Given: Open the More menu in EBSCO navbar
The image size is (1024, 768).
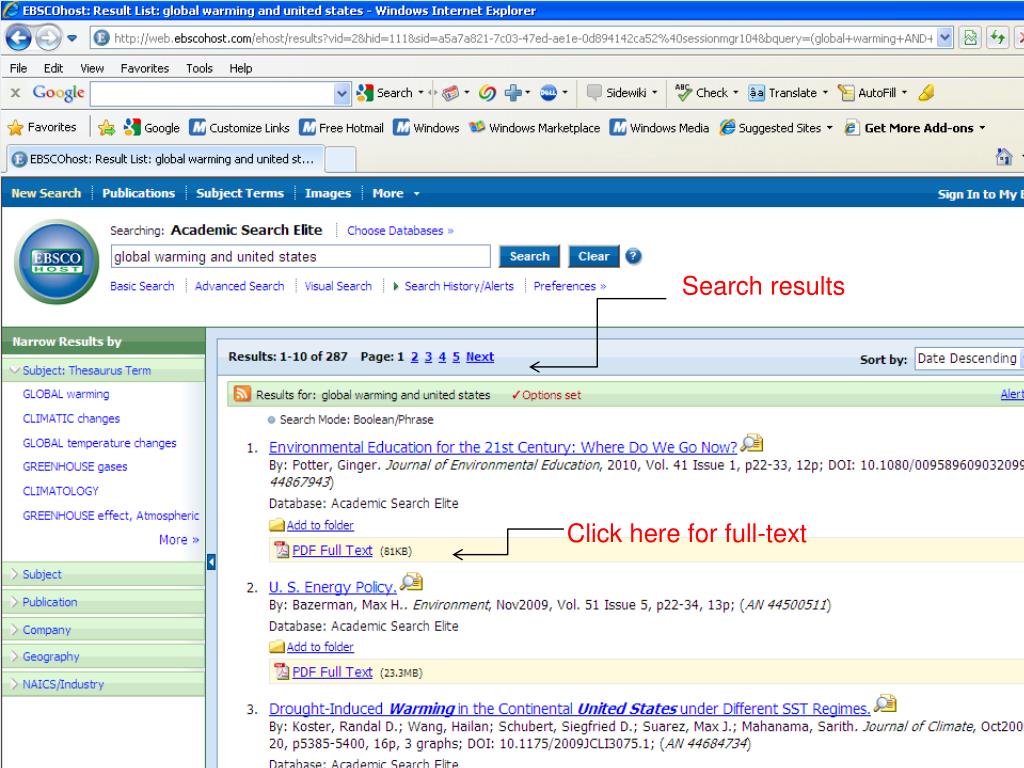Looking at the screenshot, I should click(396, 193).
